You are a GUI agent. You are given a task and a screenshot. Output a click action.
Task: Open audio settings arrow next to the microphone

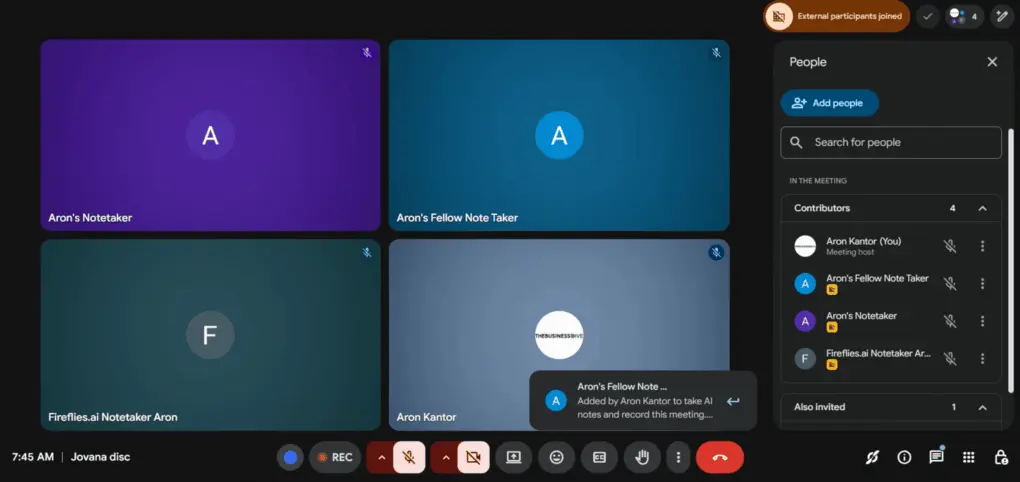pyautogui.click(x=381, y=457)
